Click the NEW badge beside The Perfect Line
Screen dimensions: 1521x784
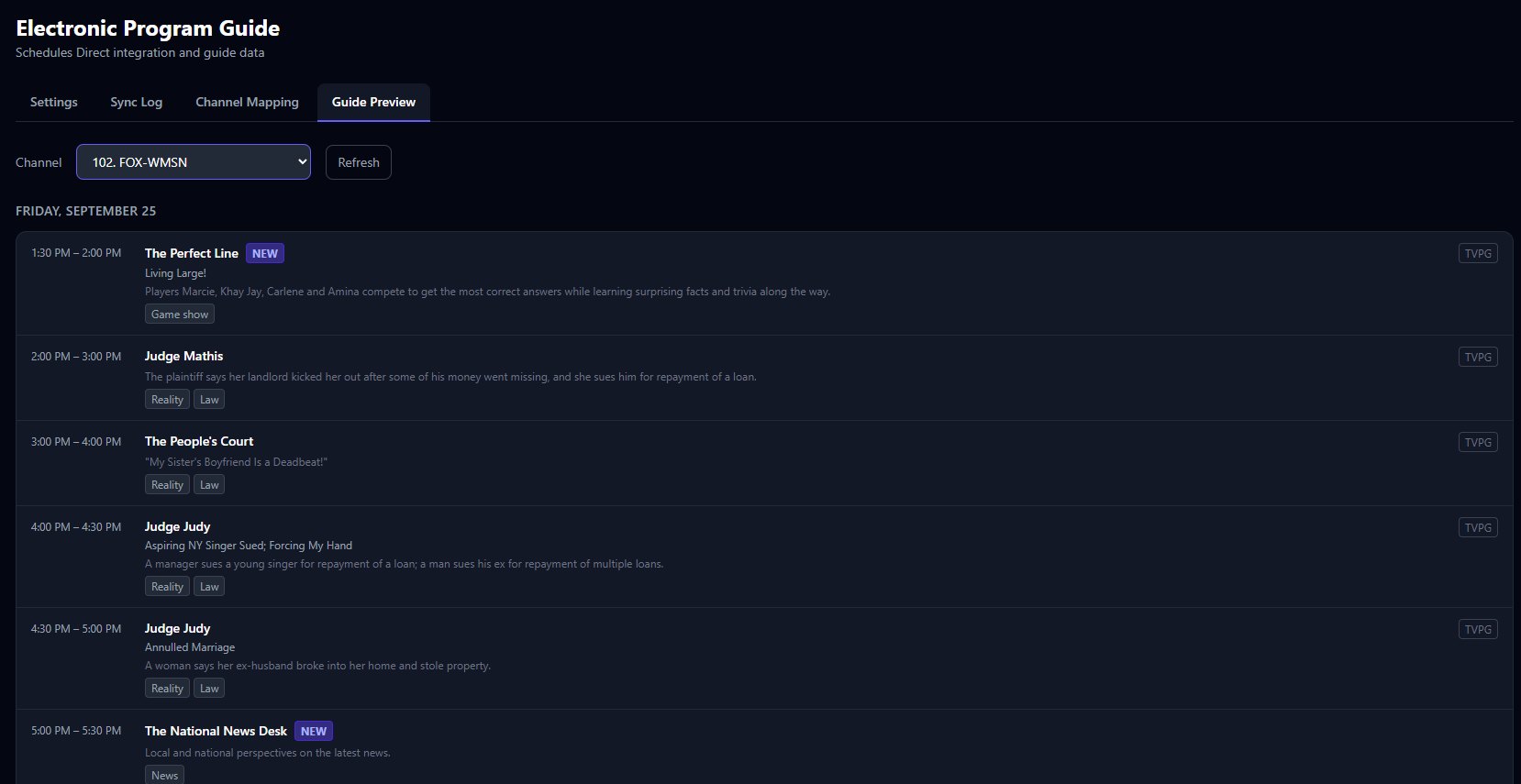point(265,253)
